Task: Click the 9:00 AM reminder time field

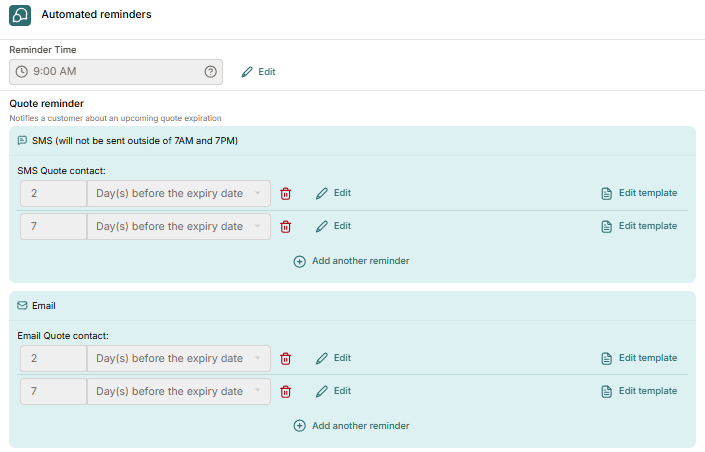Action: [116, 72]
